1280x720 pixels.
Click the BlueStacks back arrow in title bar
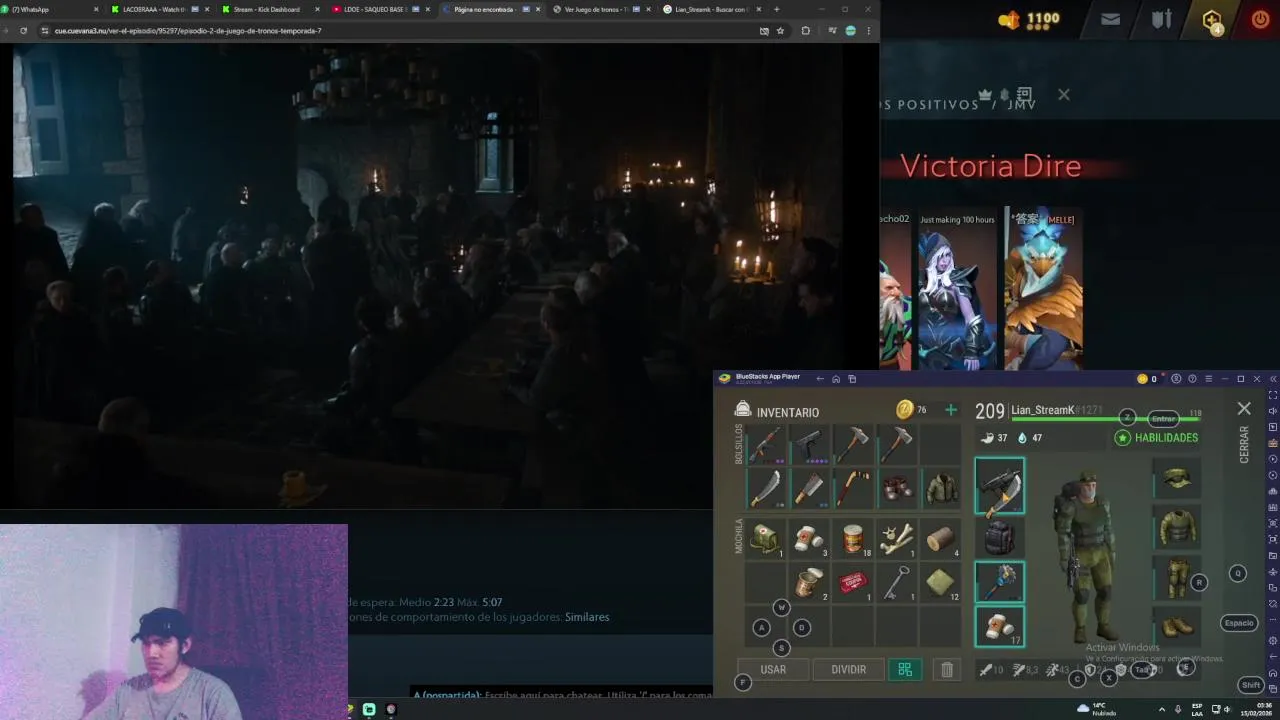tap(820, 379)
